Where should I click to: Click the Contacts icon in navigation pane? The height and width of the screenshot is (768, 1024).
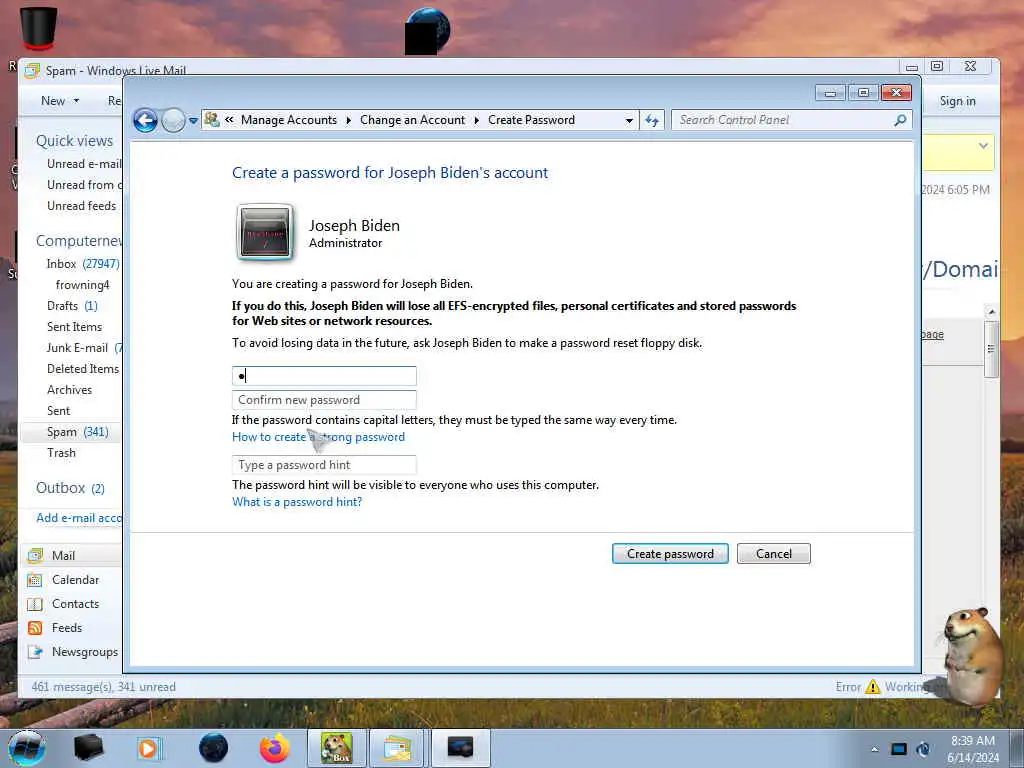[35, 604]
